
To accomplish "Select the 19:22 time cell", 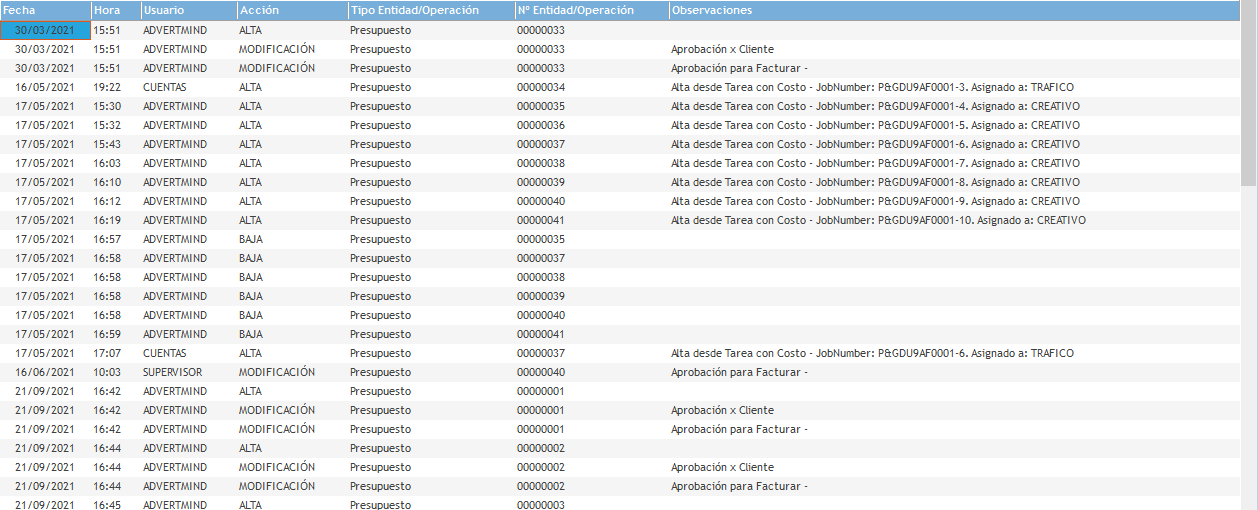I will tap(107, 87).
